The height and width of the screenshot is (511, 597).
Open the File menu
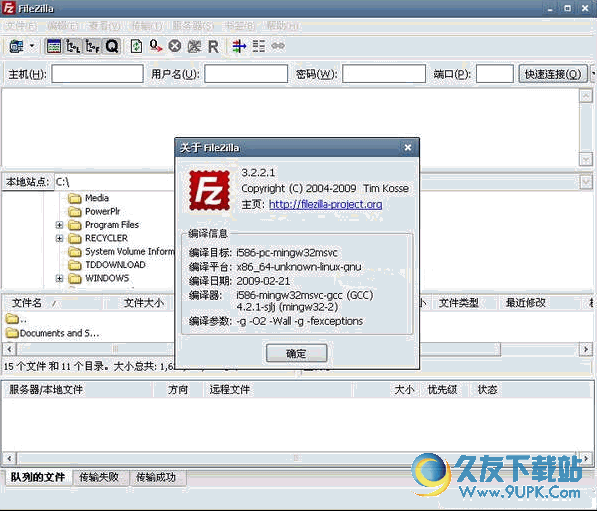point(21,26)
